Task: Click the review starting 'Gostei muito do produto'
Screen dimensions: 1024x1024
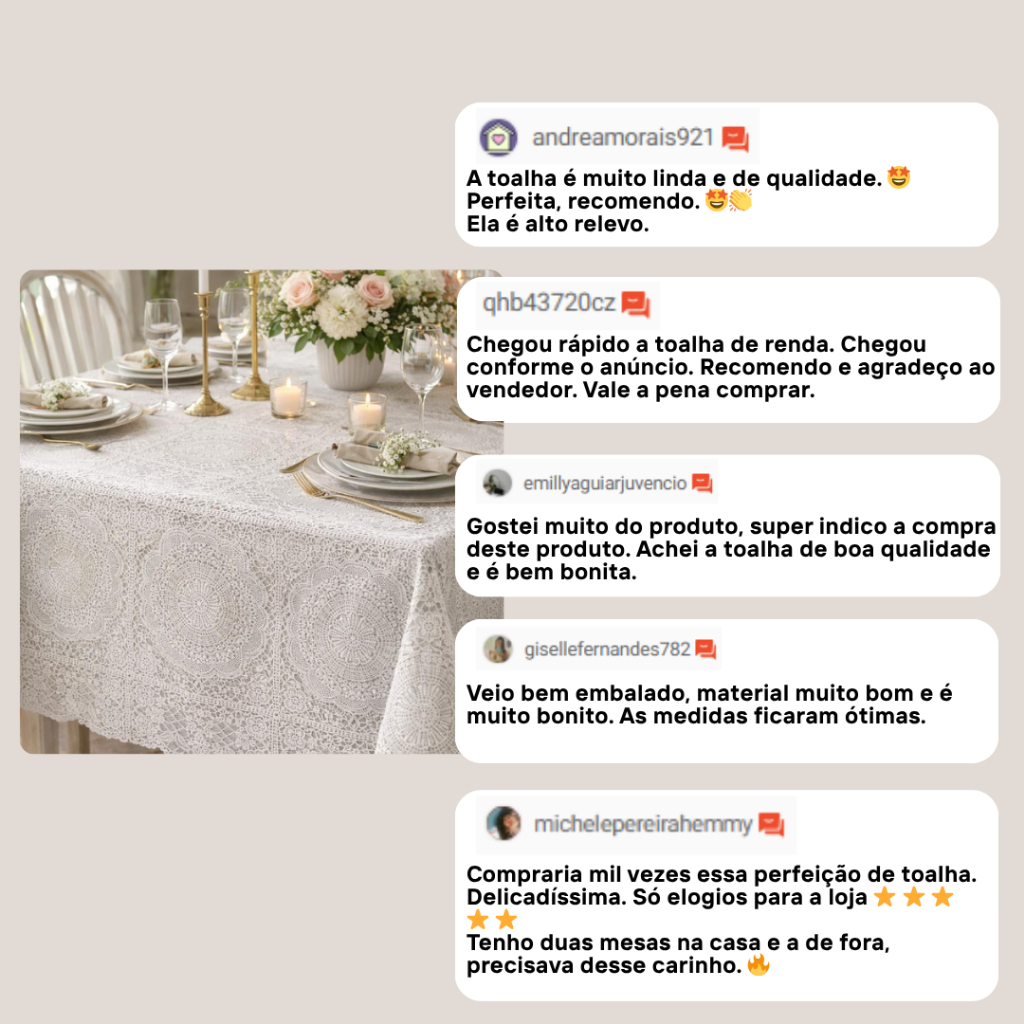Action: (x=731, y=549)
